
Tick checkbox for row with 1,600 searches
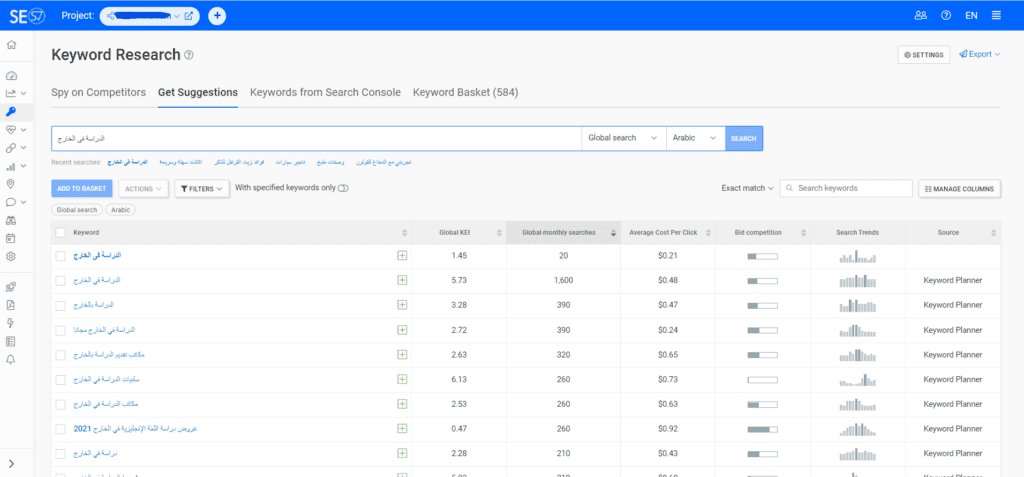[x=61, y=280]
